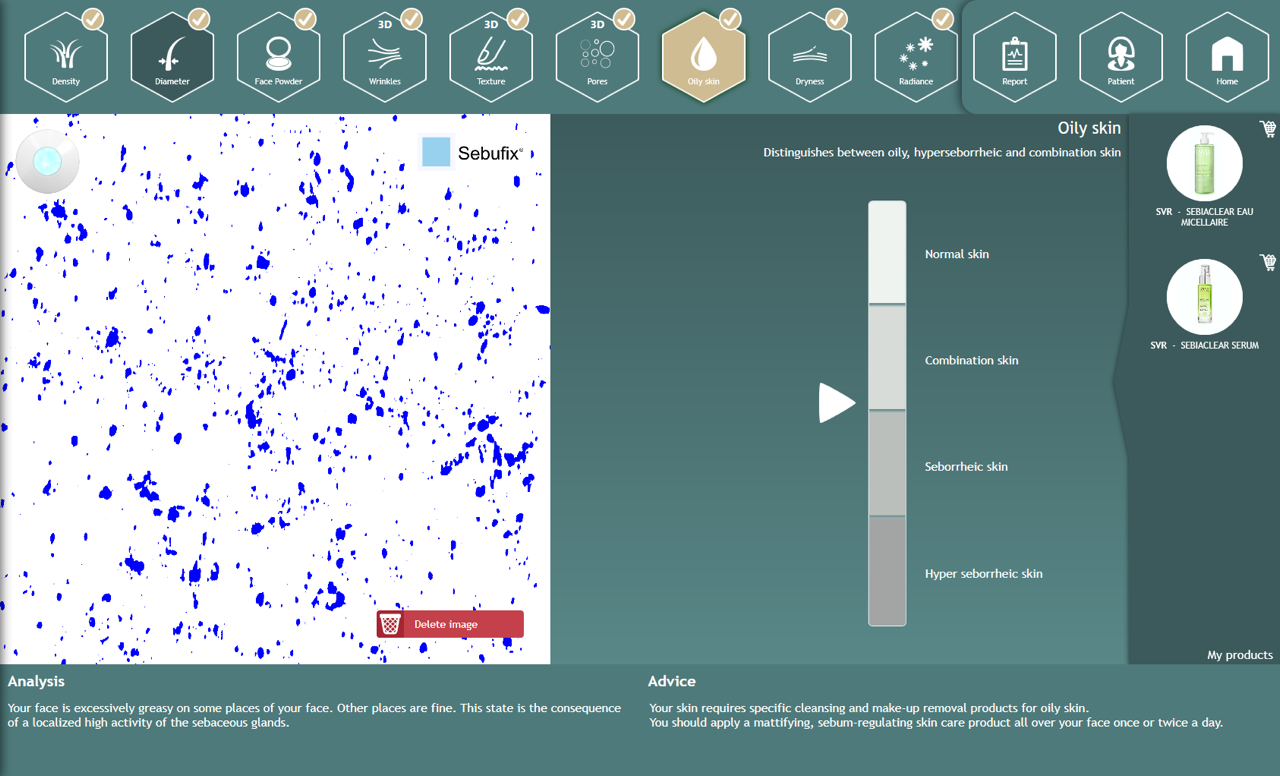Toggle the Pores completed checkmark
1280x776 pixels.
[623, 18]
